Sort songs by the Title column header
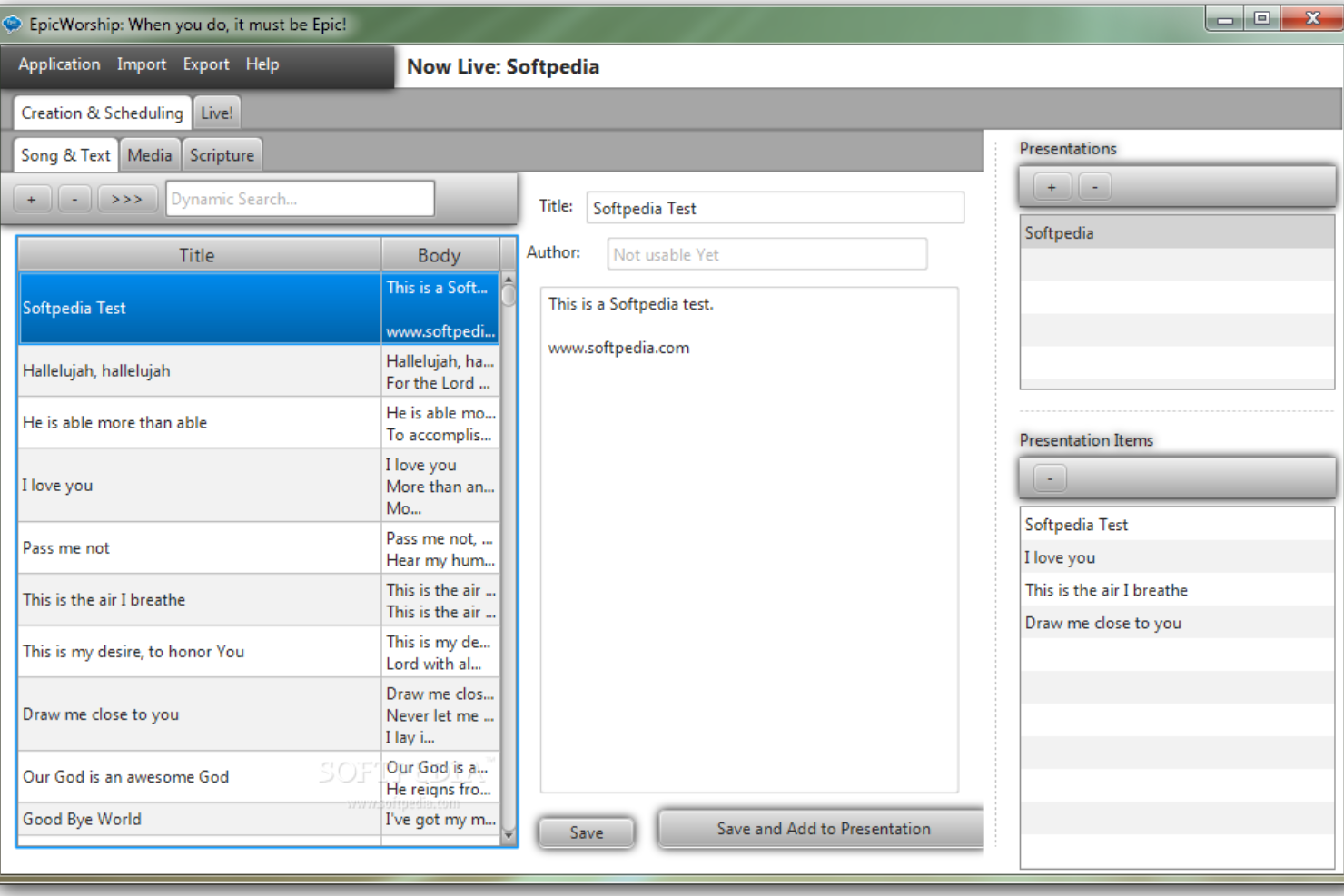The image size is (1344, 896). [199, 255]
